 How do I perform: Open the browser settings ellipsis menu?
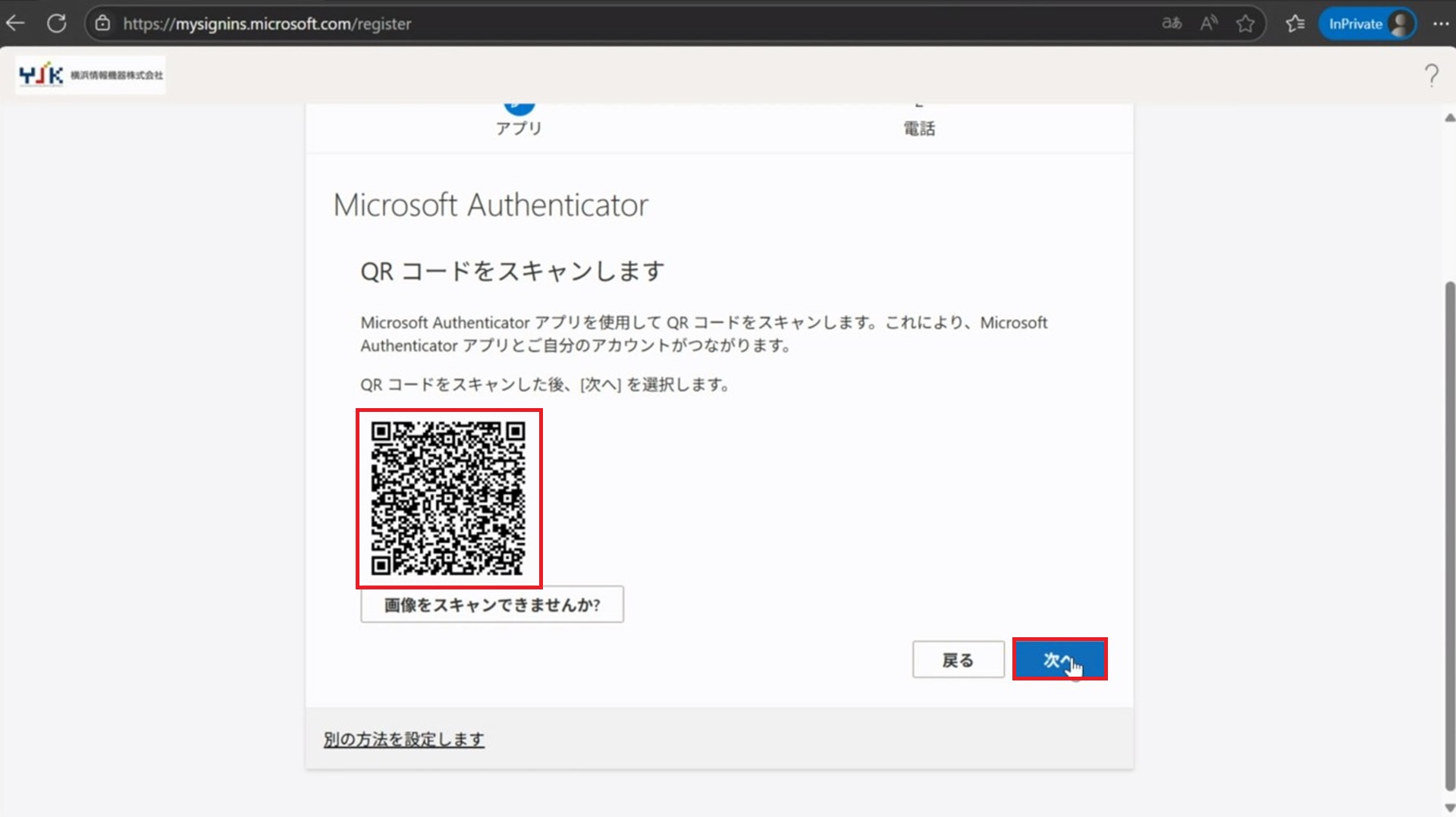(1441, 24)
